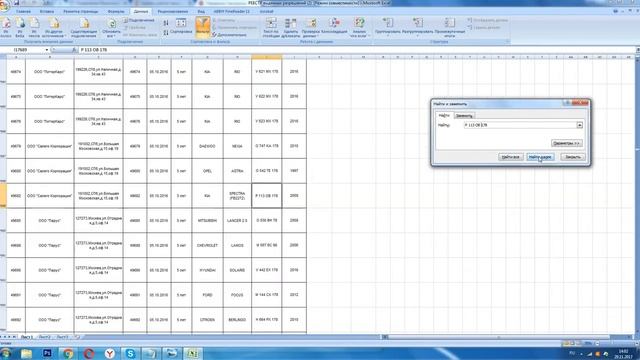Screen dimensions: 640x360
Task: Select cell containing SPECTRA (FB2272)
Action: click(237, 196)
